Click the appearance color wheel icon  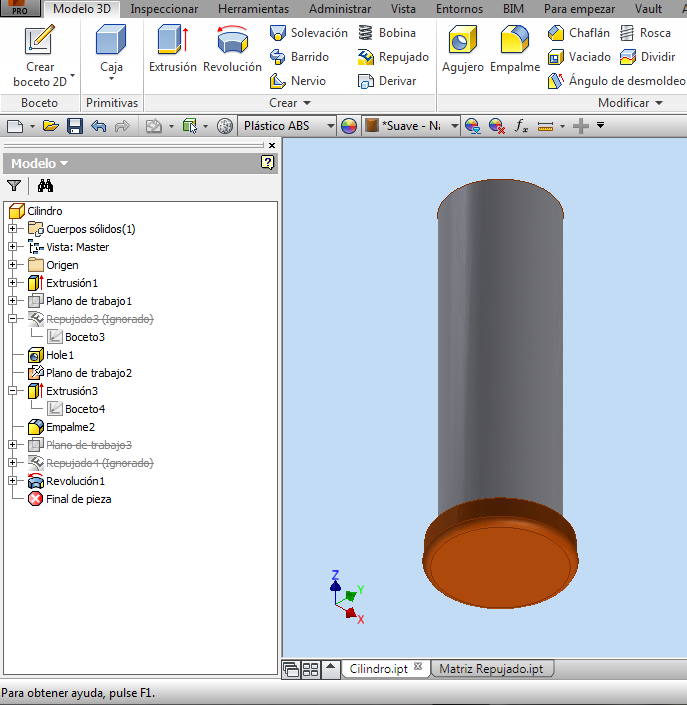(x=349, y=126)
